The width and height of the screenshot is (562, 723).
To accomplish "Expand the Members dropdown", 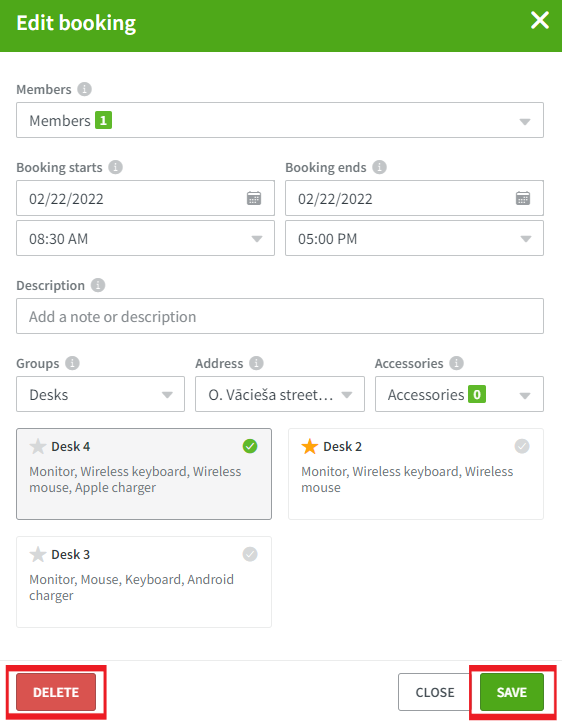I will [280, 120].
